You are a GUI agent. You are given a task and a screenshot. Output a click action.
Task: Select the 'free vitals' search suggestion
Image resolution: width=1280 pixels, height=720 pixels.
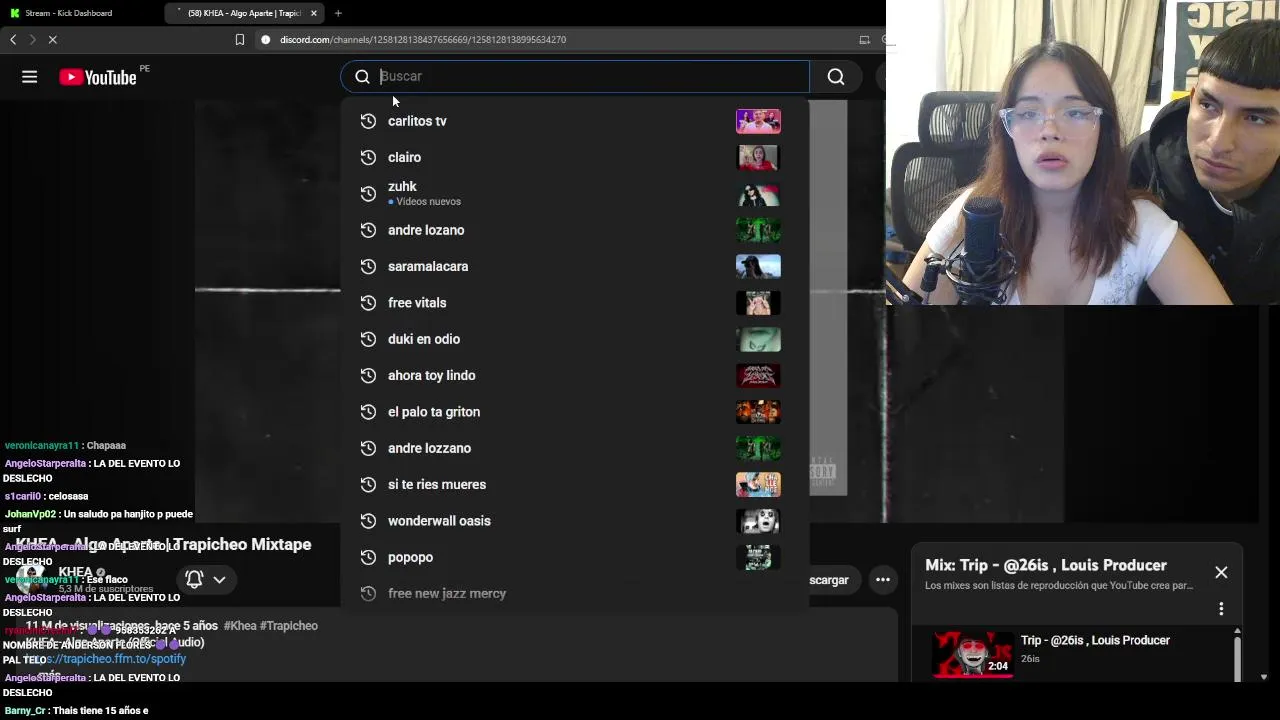pos(575,302)
